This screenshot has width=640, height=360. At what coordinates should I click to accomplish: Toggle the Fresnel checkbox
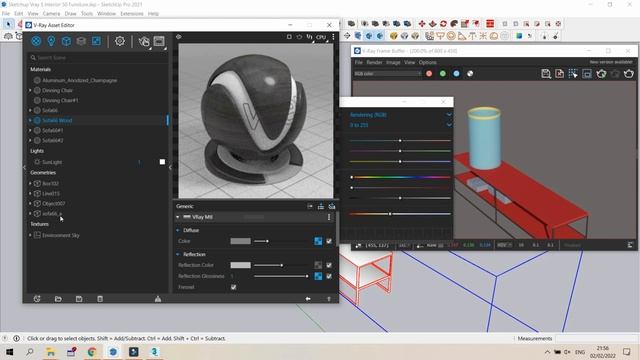click(x=233, y=287)
